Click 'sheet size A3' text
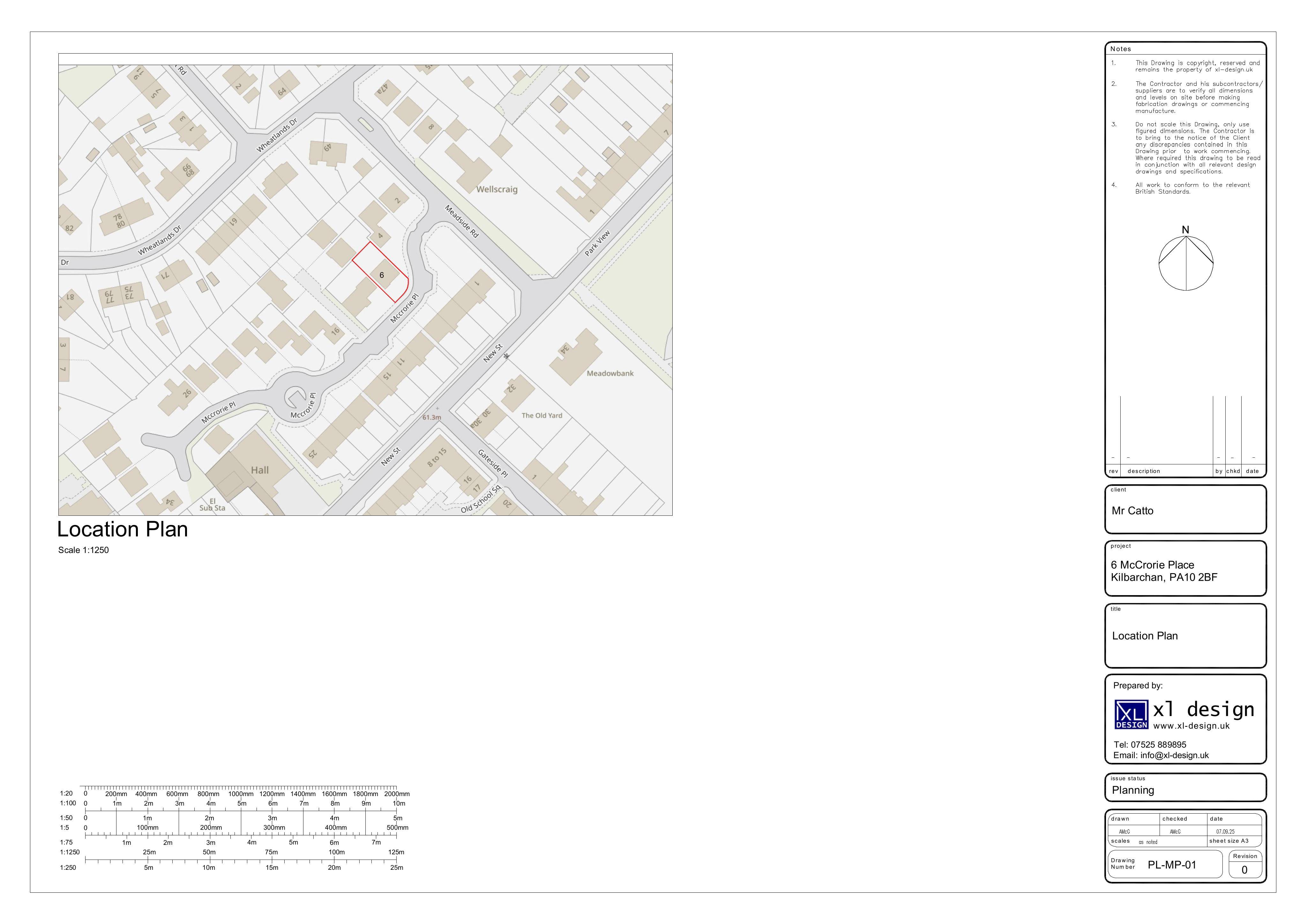This screenshot has height=924, width=1307. (1229, 841)
